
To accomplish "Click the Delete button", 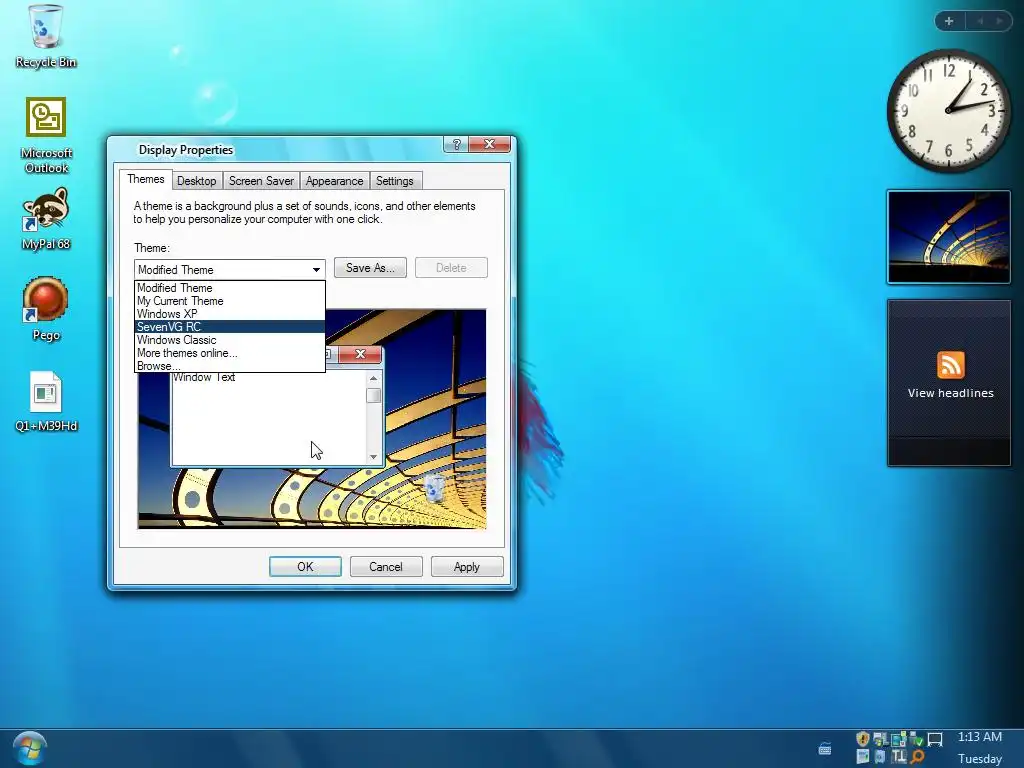I will click(451, 268).
